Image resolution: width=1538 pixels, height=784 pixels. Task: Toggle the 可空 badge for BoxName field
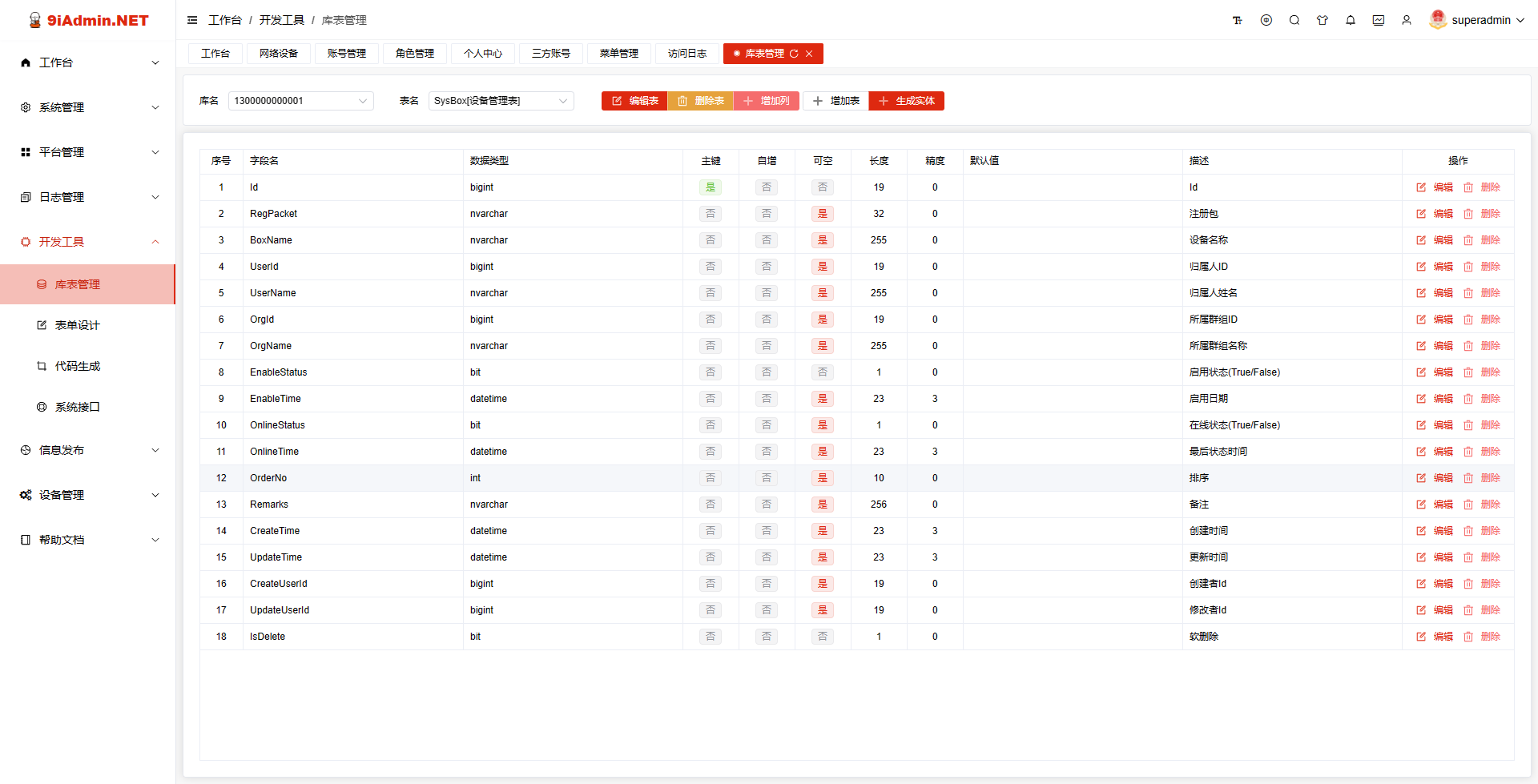[822, 239]
